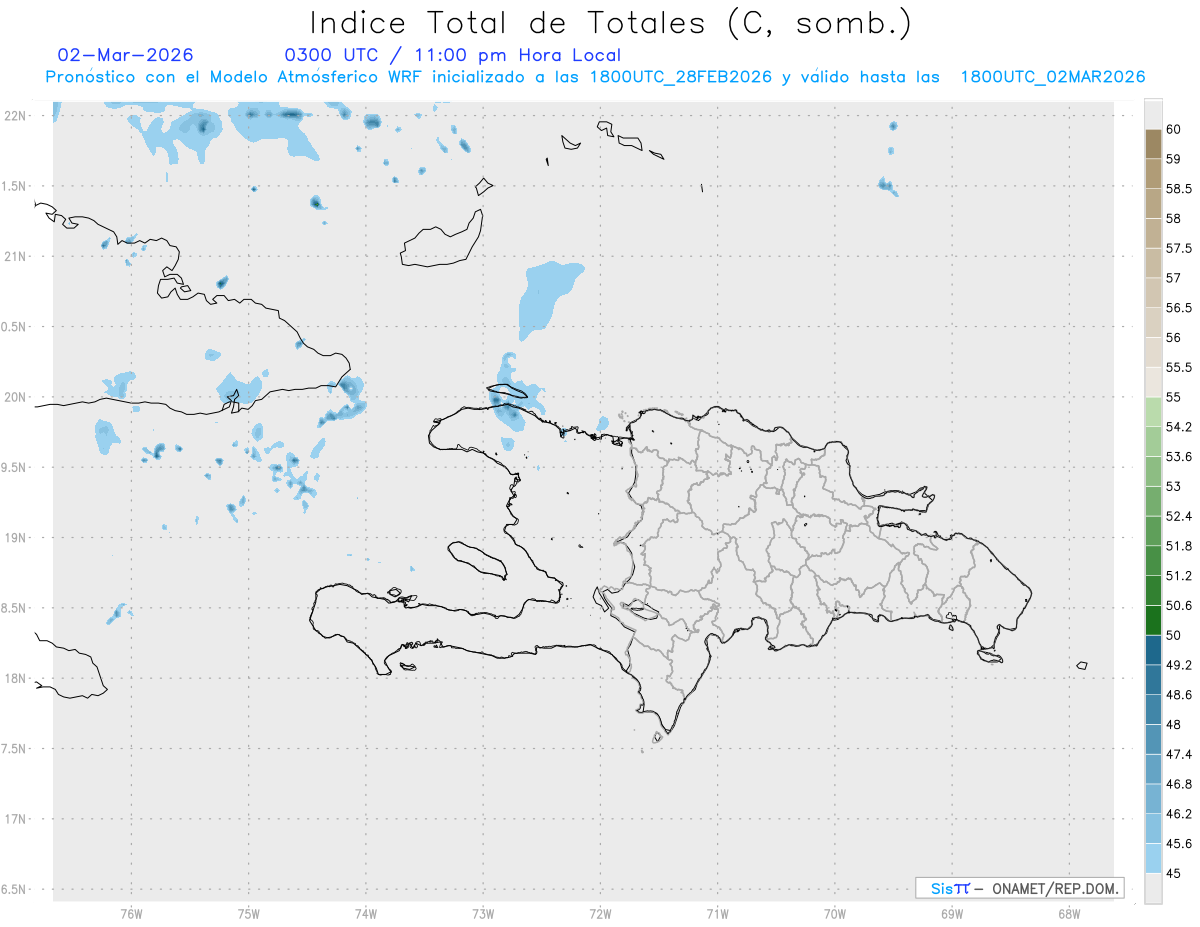The width and height of the screenshot is (1200, 927).
Task: Click the legend value '48.6'
Action: (1178, 695)
